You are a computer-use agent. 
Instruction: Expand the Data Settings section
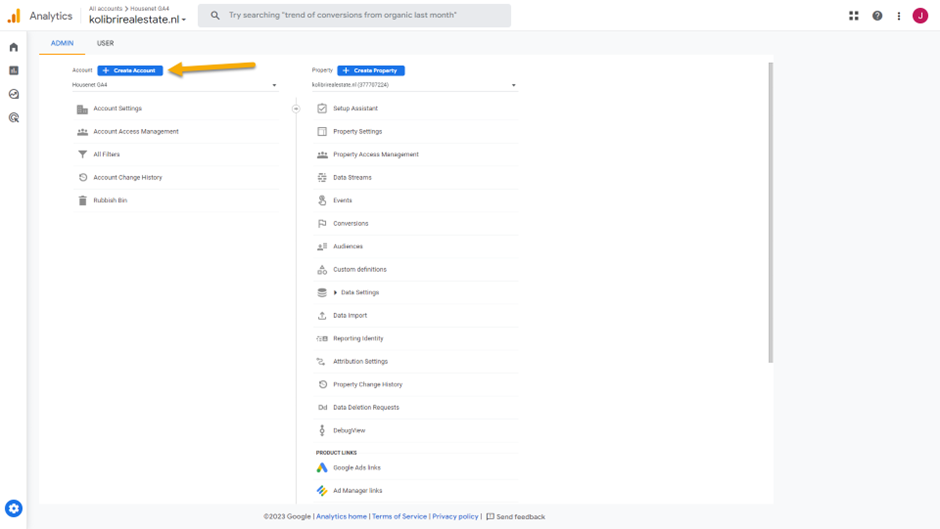click(335, 293)
